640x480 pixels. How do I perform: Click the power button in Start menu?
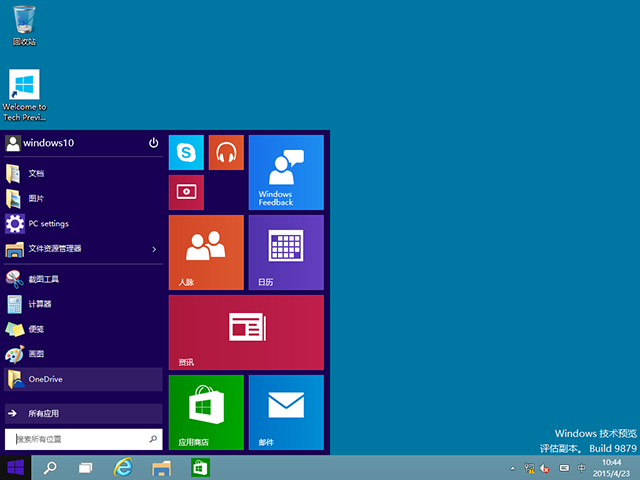pyautogui.click(x=154, y=143)
